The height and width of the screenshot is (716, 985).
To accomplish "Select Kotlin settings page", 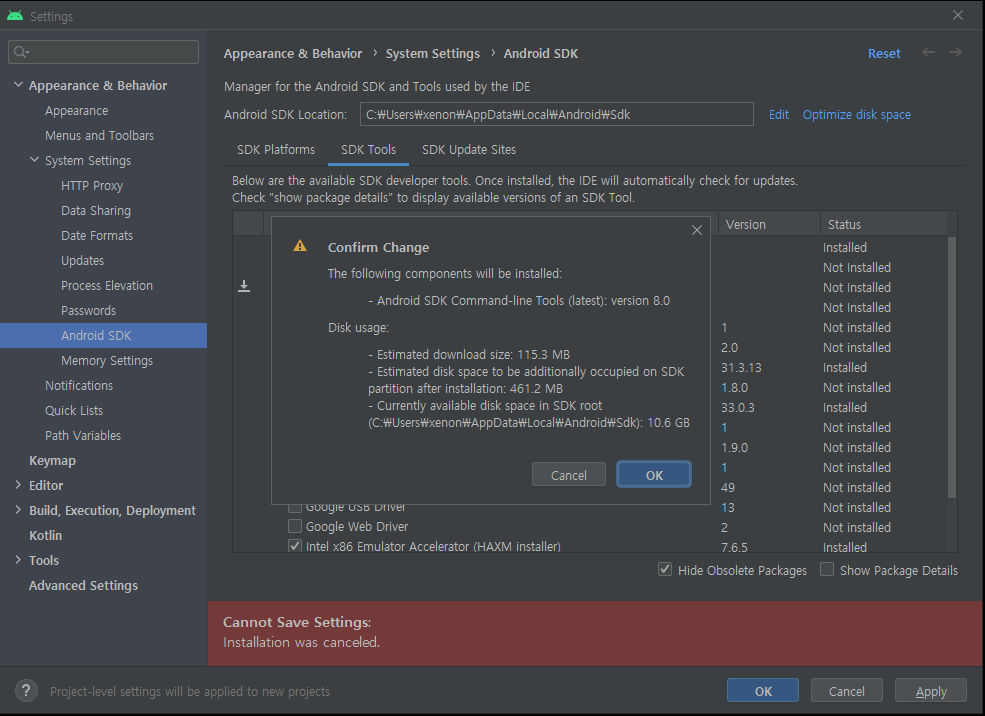I will pyautogui.click(x=45, y=535).
